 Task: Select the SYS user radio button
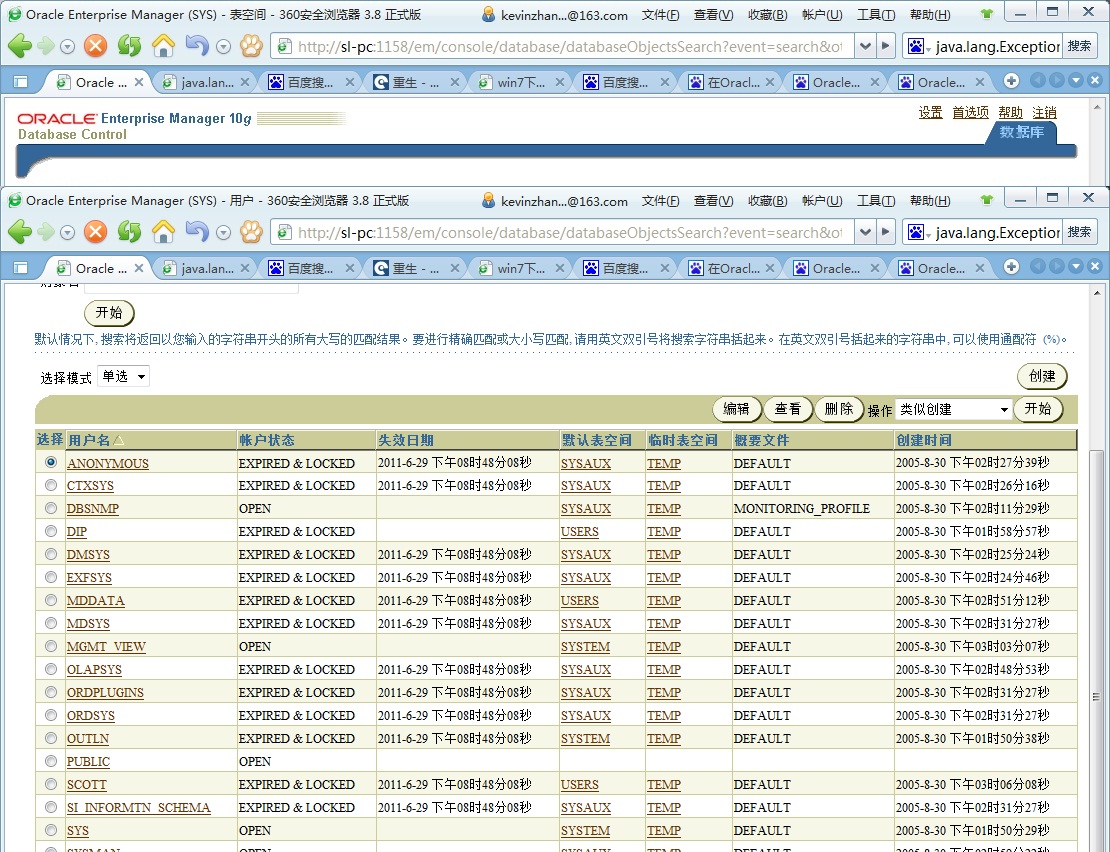coord(51,830)
